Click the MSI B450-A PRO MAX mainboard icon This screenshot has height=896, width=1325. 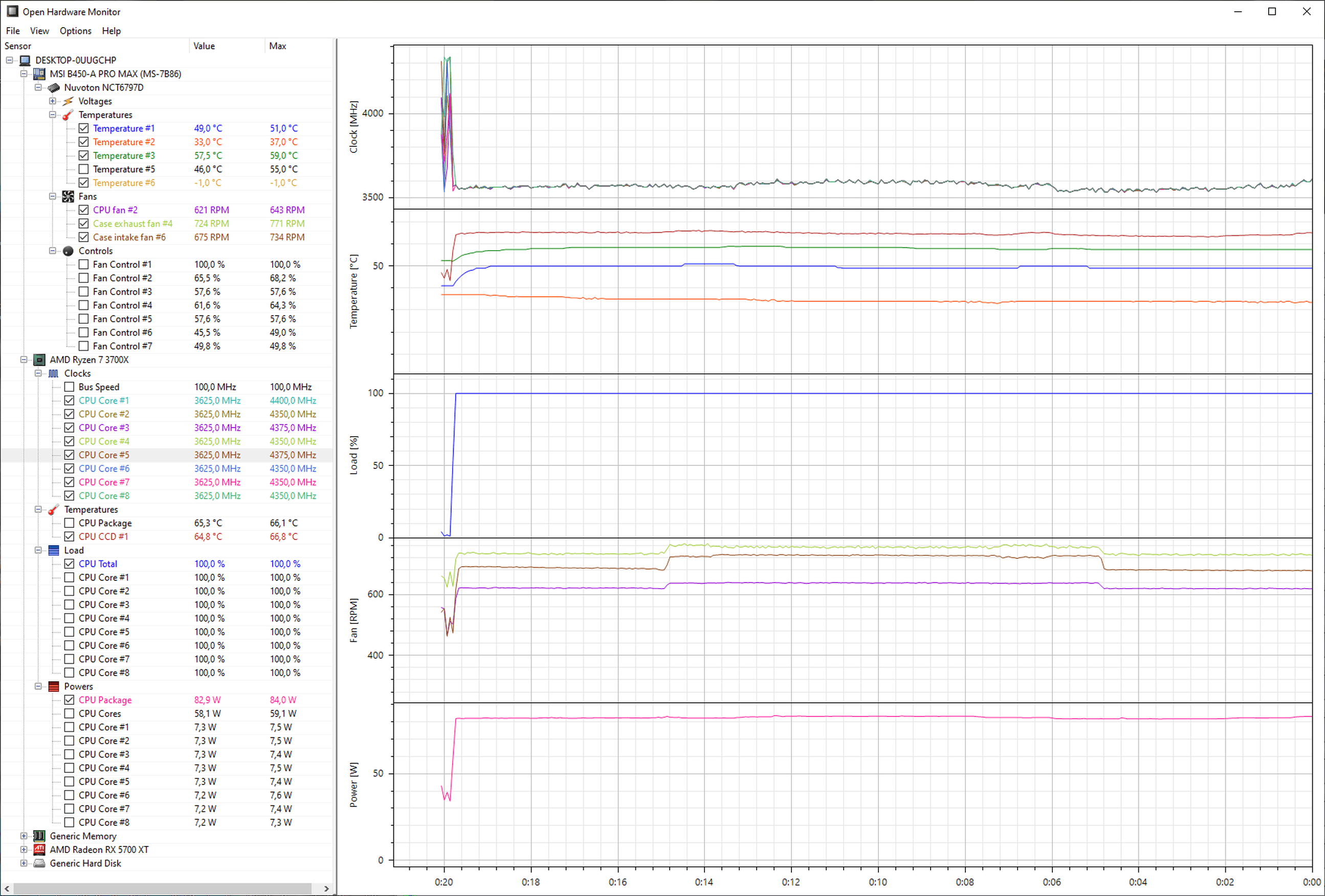[39, 74]
